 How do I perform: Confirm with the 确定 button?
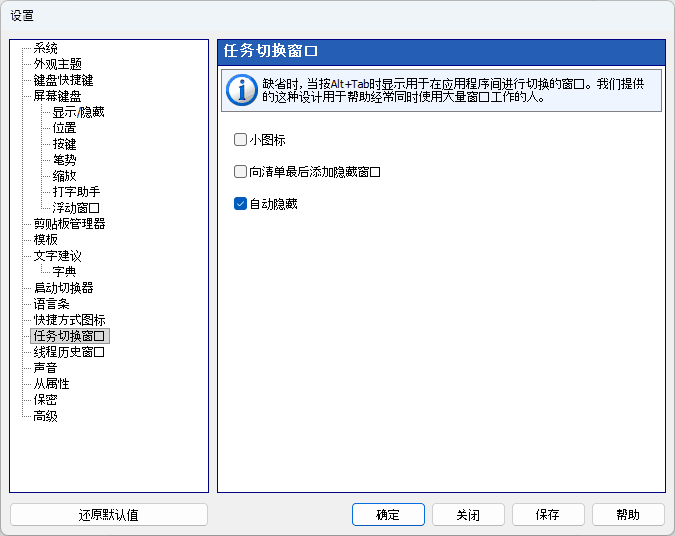(x=388, y=514)
